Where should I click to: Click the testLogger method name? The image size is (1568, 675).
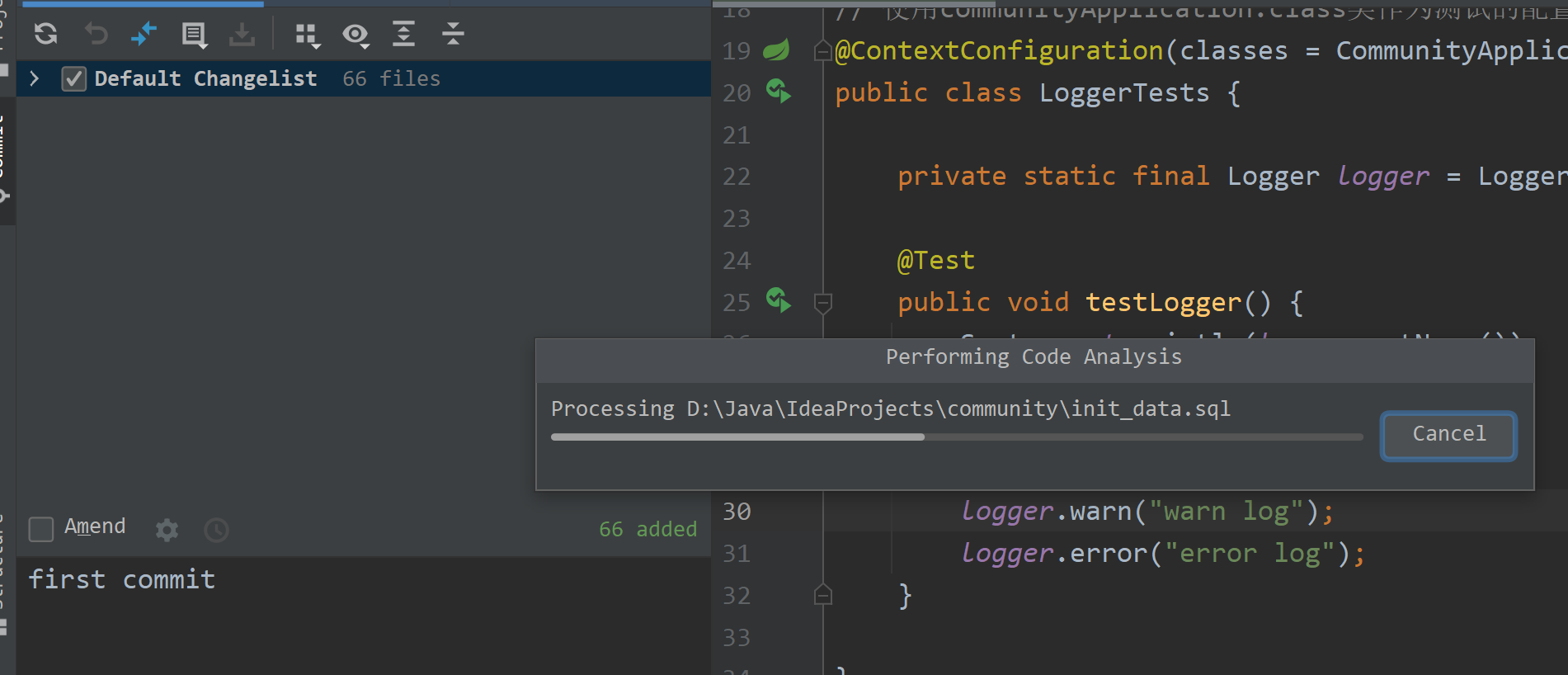[x=1163, y=303]
